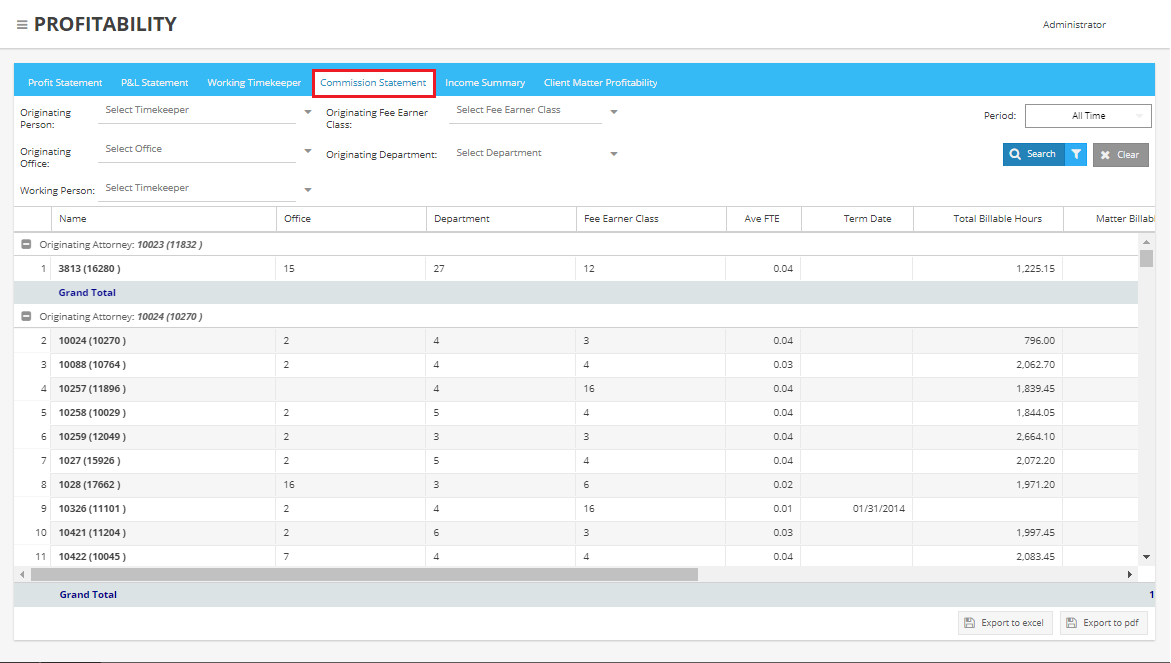Sort by Total Billable Hours column header
Screen dimensions: 1171x663
(997, 219)
